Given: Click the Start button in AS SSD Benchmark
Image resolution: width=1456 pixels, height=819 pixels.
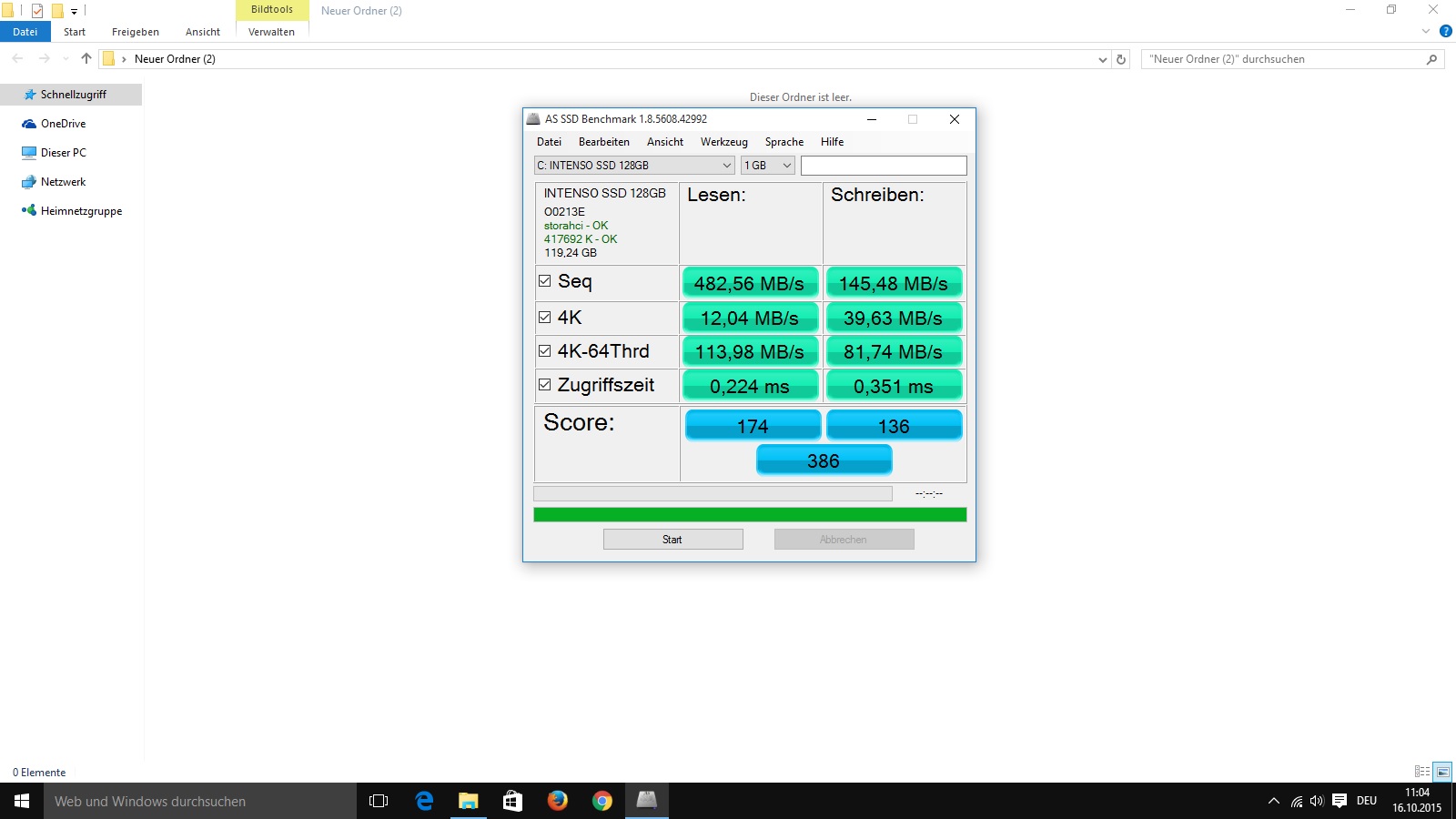Looking at the screenshot, I should click(x=672, y=540).
